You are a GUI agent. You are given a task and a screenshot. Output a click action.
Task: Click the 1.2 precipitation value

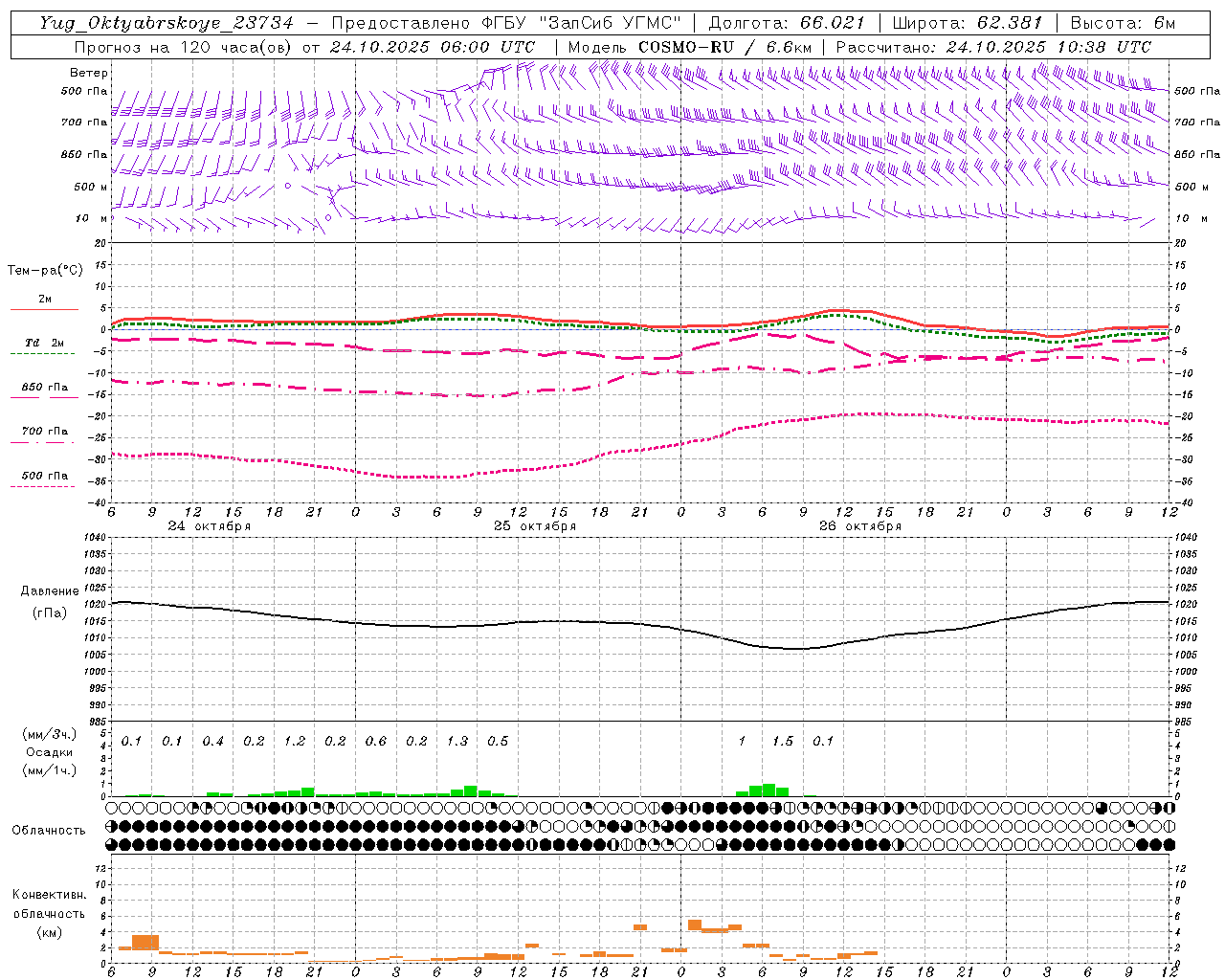coord(294,742)
